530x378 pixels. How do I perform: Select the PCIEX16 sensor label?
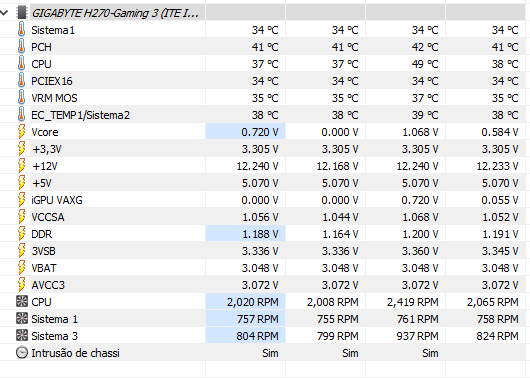pyautogui.click(x=52, y=81)
